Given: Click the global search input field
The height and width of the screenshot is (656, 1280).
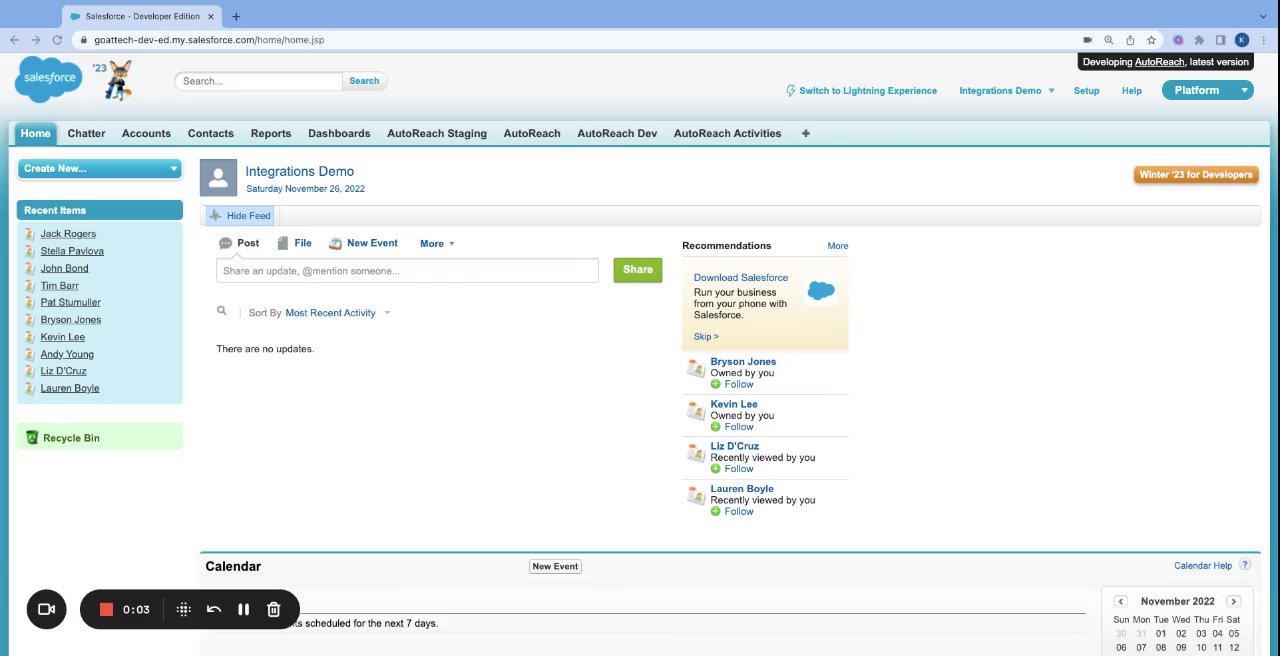Looking at the screenshot, I should pyautogui.click(x=259, y=81).
